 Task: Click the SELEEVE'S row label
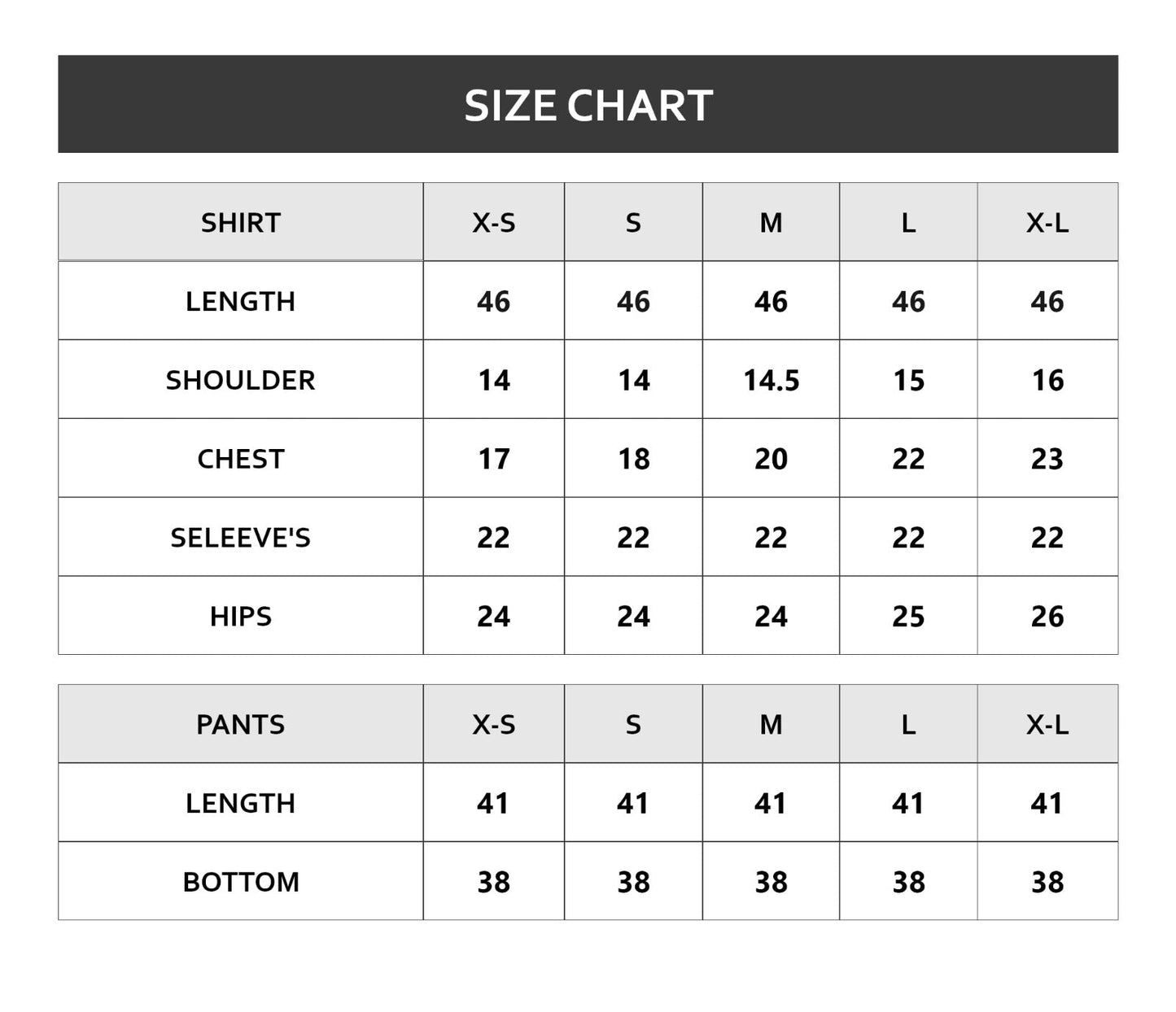241,538
